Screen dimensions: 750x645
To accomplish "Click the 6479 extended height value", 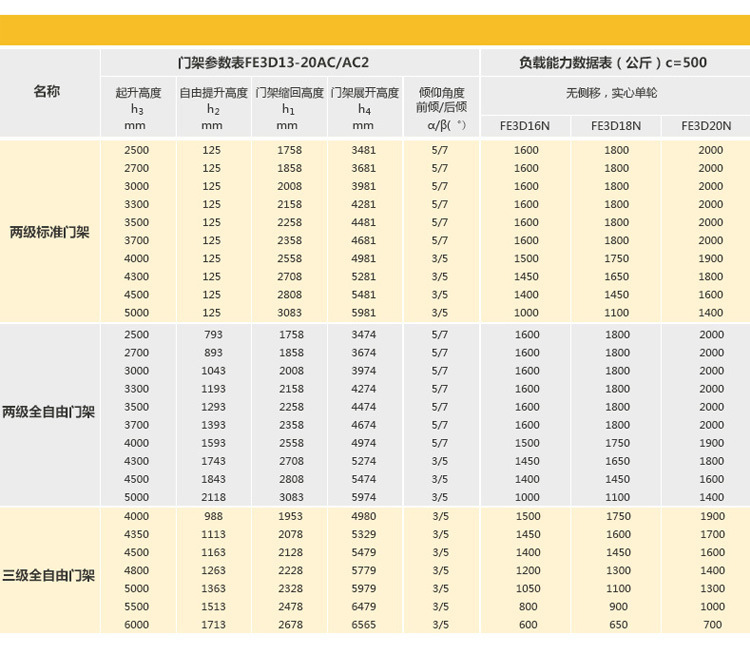I will 364,607.
